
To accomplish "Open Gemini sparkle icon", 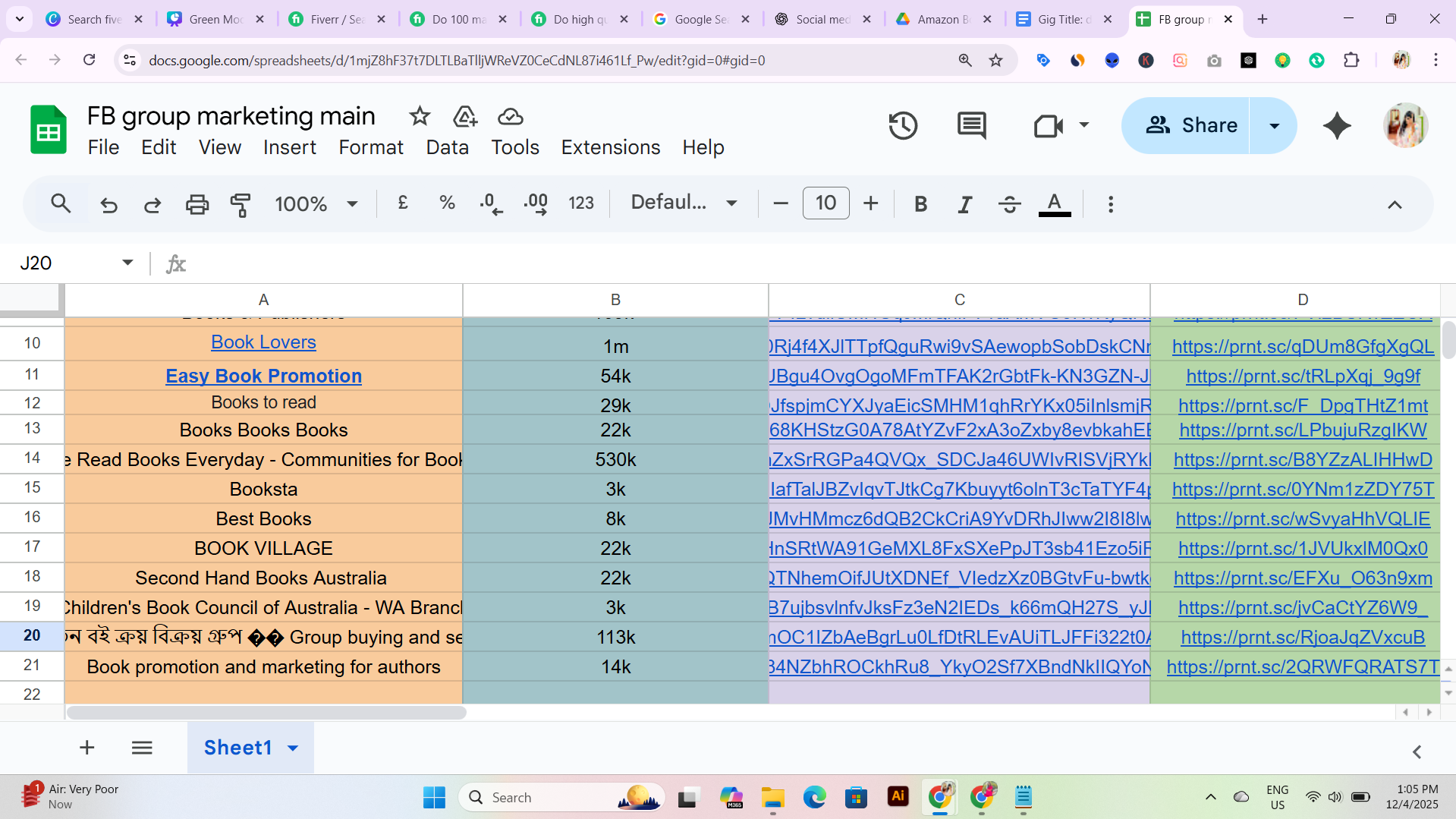I will (x=1337, y=126).
